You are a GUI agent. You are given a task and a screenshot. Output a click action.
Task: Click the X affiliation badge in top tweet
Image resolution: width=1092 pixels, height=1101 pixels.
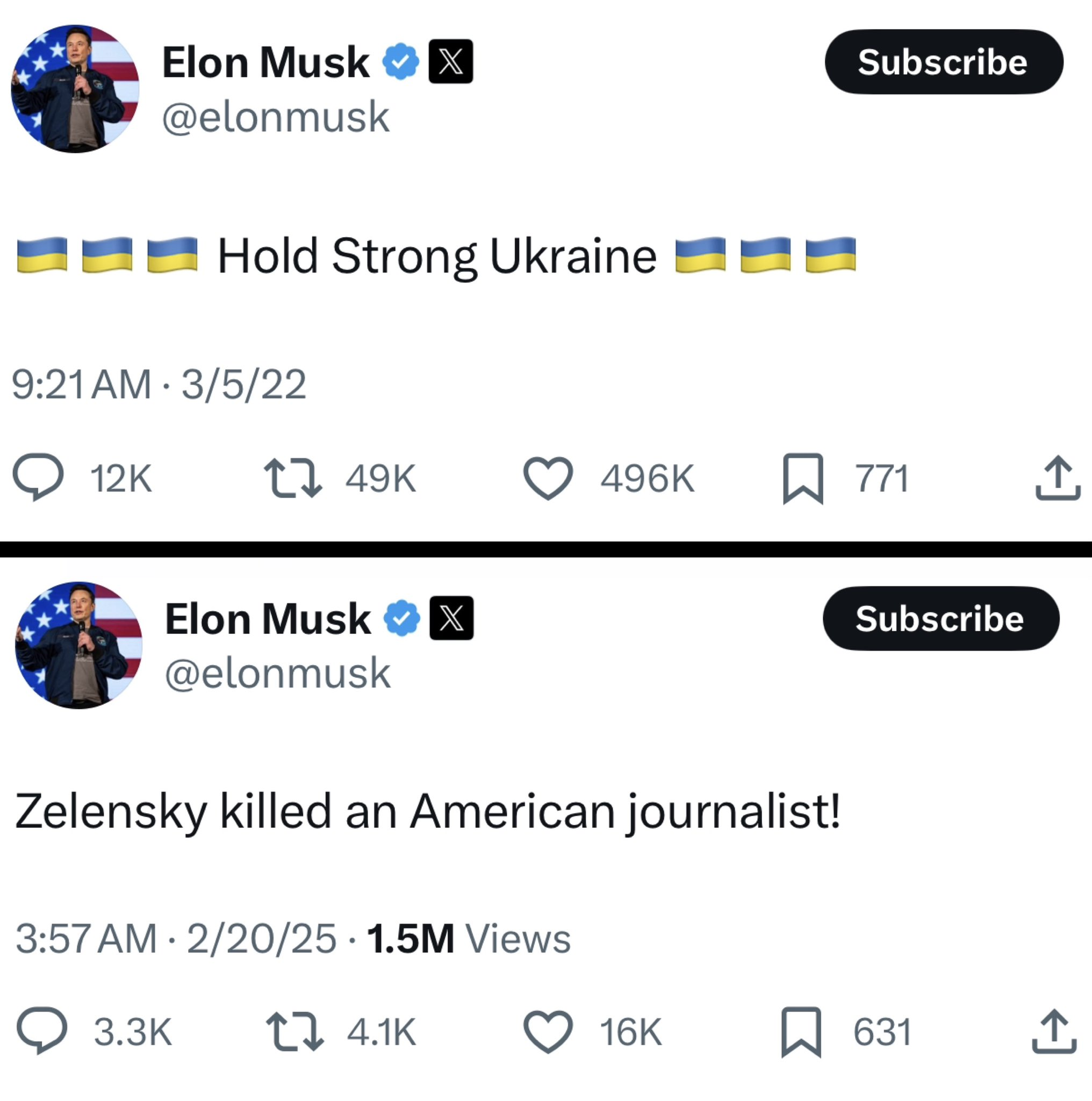pyautogui.click(x=450, y=61)
